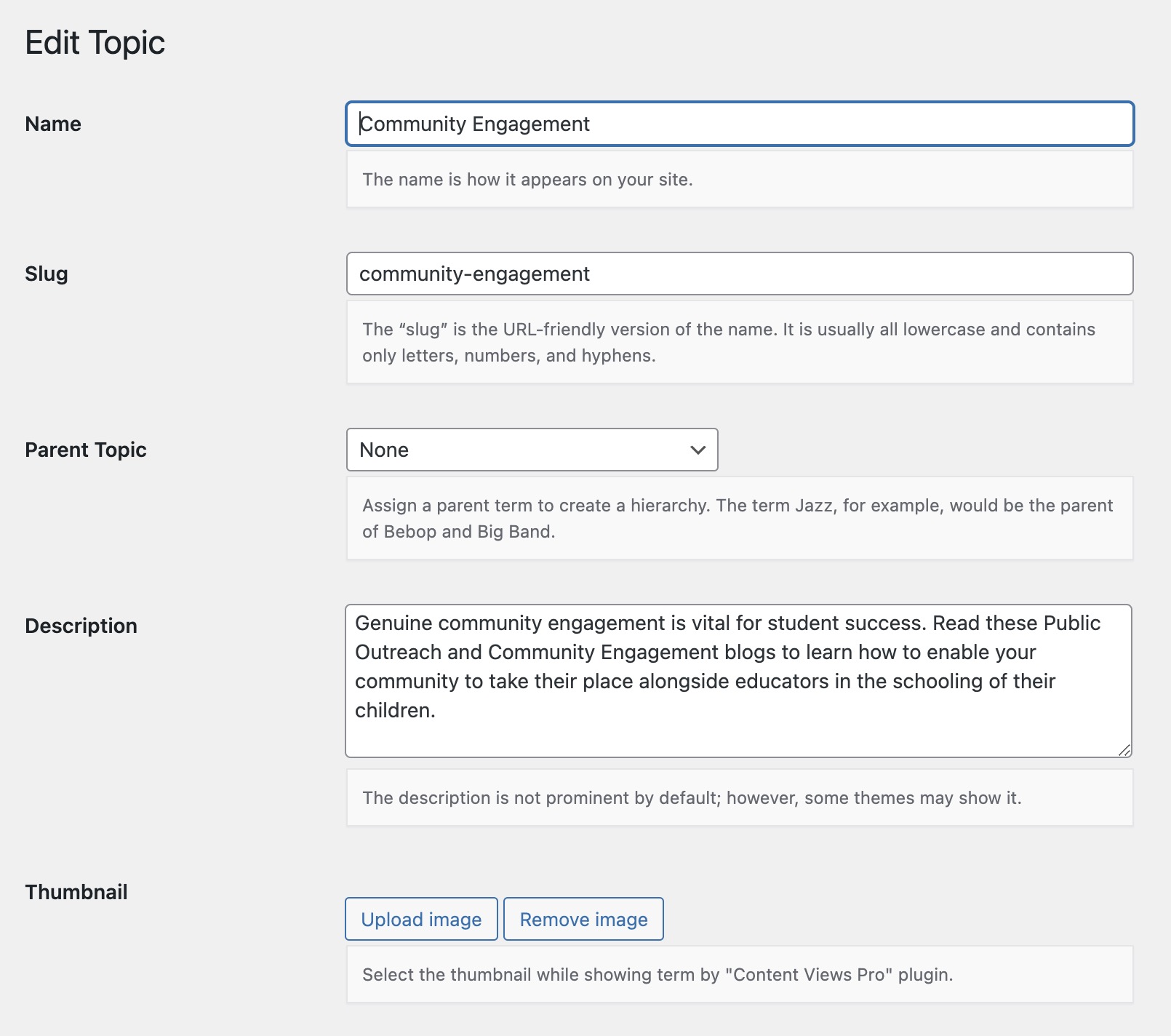Click the Thumbnail label
This screenshot has height=1036, width=1171.
pyautogui.click(x=76, y=892)
